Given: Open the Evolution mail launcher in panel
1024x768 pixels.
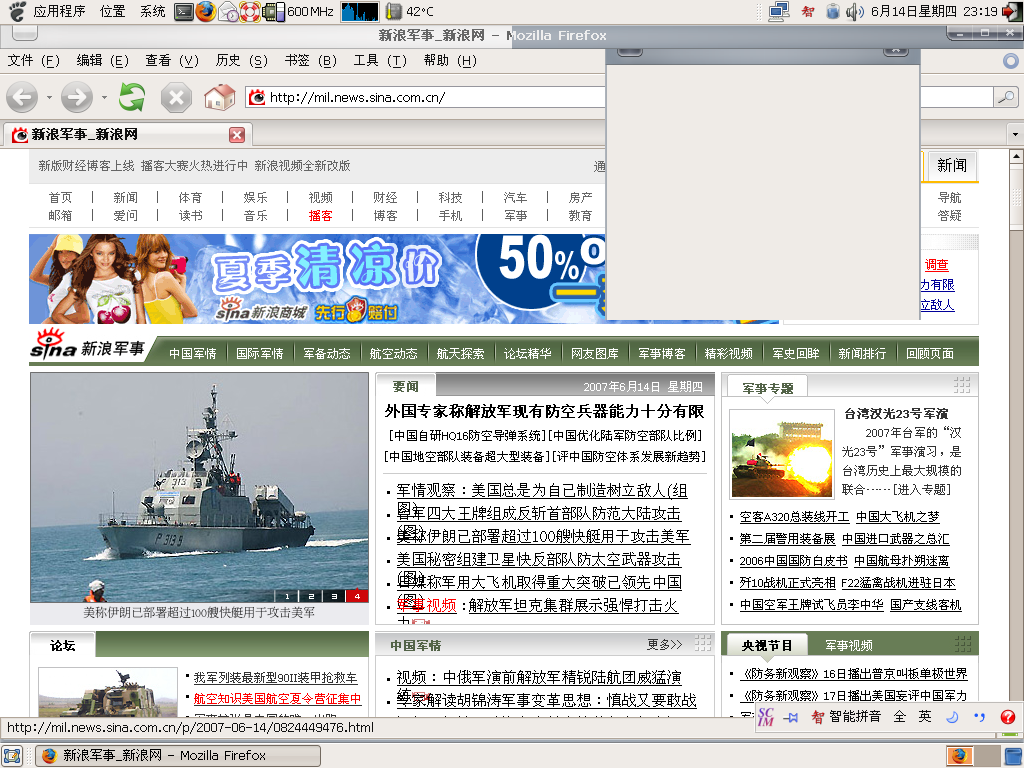Looking at the screenshot, I should (x=228, y=11).
